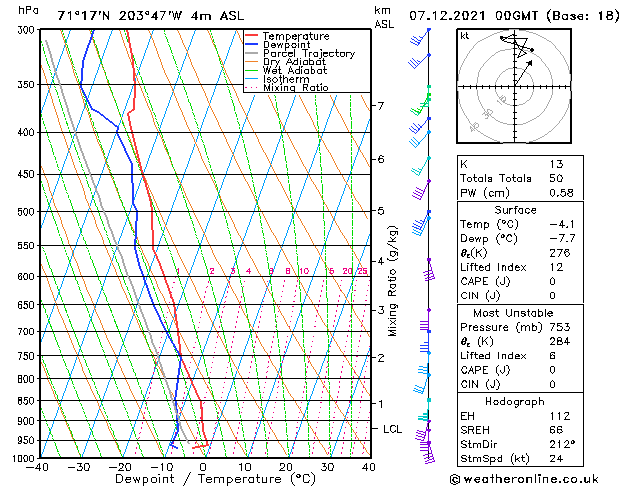Click the vertical Mixing Ratio (g/kg) axis title
629x486 pixels.
pyautogui.click(x=392, y=281)
